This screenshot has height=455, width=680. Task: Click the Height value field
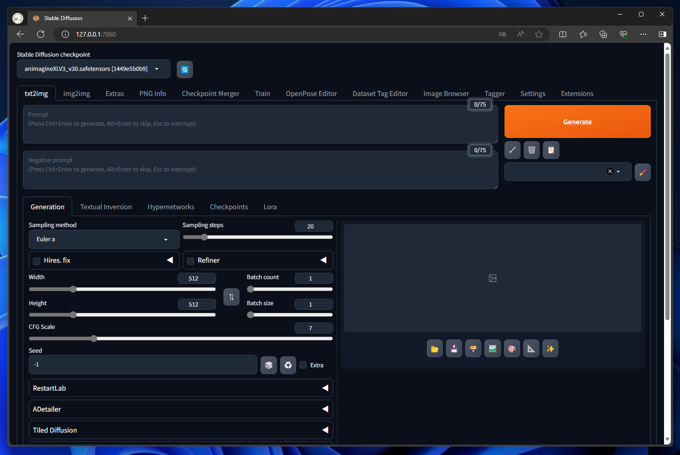[196, 304]
